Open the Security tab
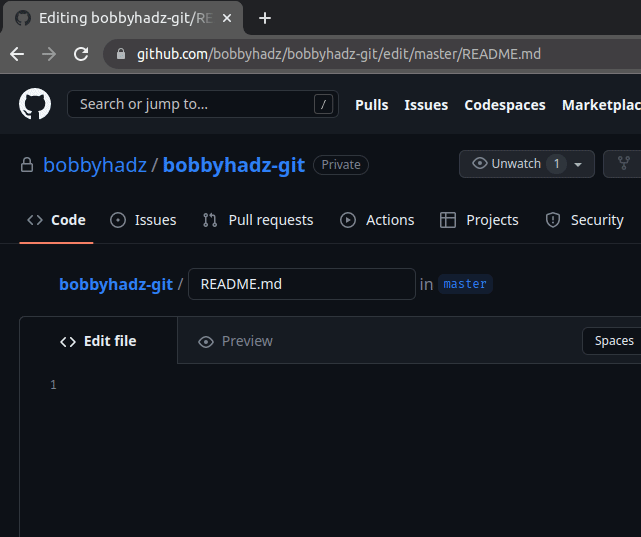The image size is (641, 537). coord(585,220)
